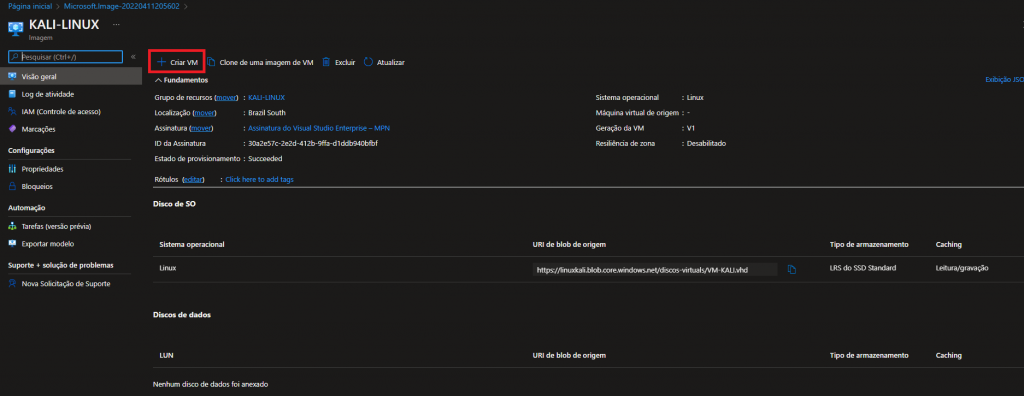
Task: Click 'Desabilitado' zone resilience value
Action: [706, 143]
